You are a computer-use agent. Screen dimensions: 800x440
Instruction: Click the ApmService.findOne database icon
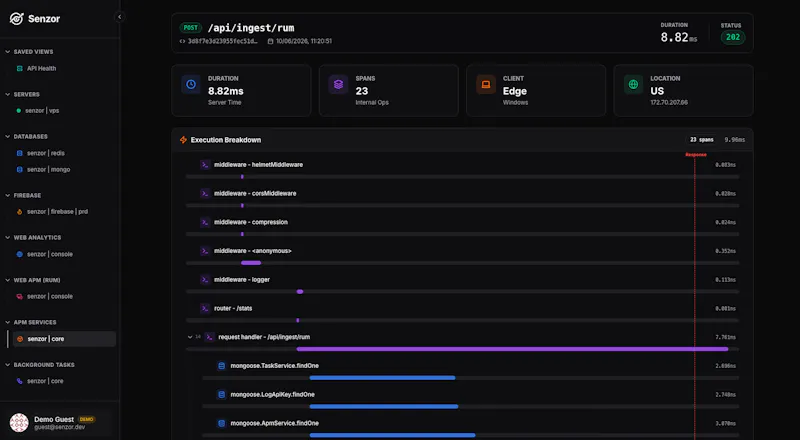coord(221,423)
